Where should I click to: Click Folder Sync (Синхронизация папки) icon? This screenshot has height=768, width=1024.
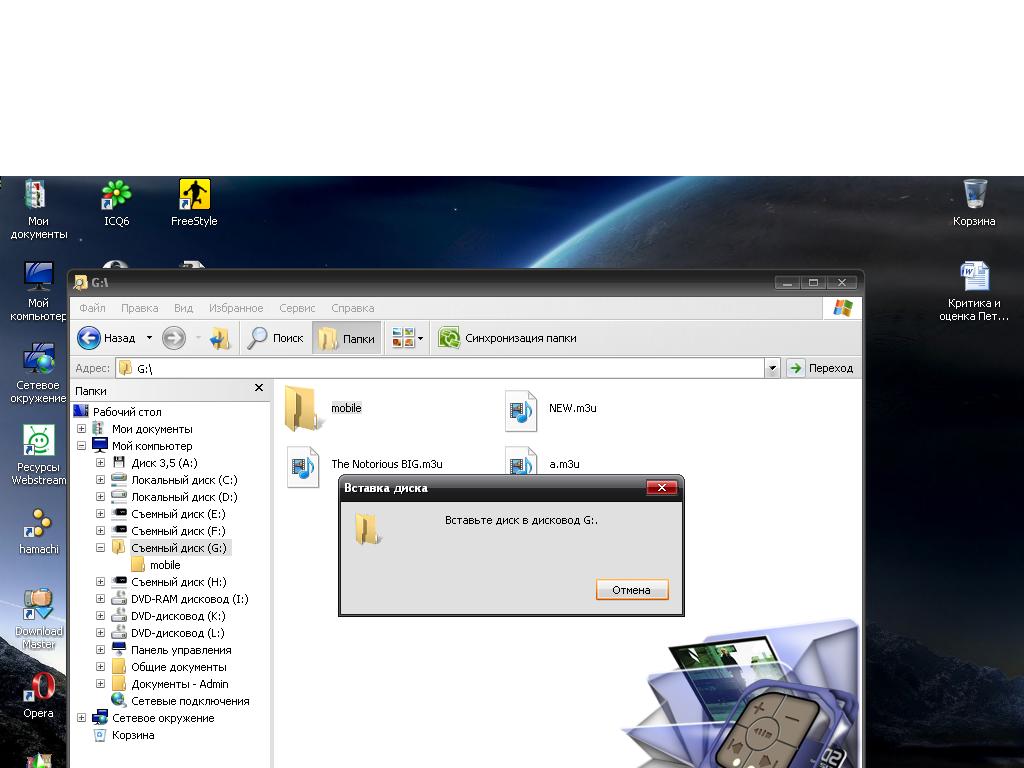coord(449,338)
